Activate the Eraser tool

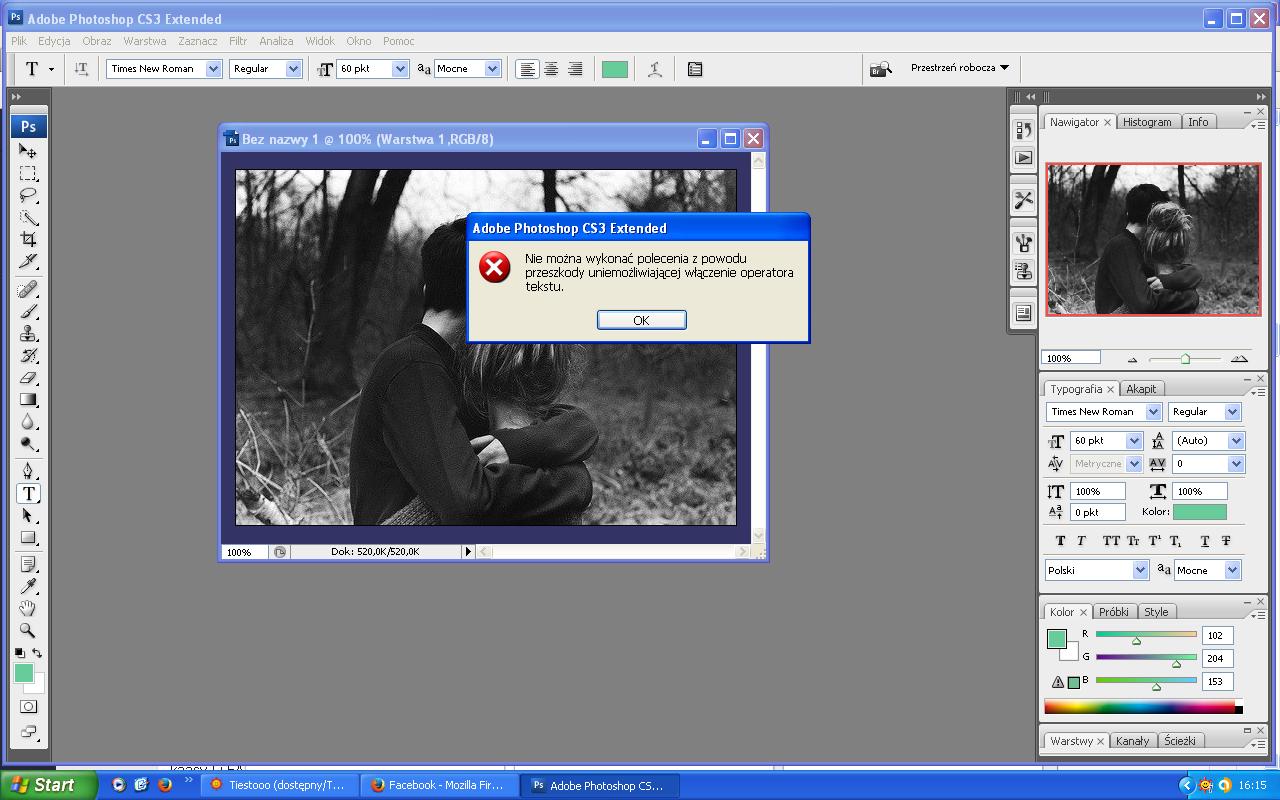[29, 378]
